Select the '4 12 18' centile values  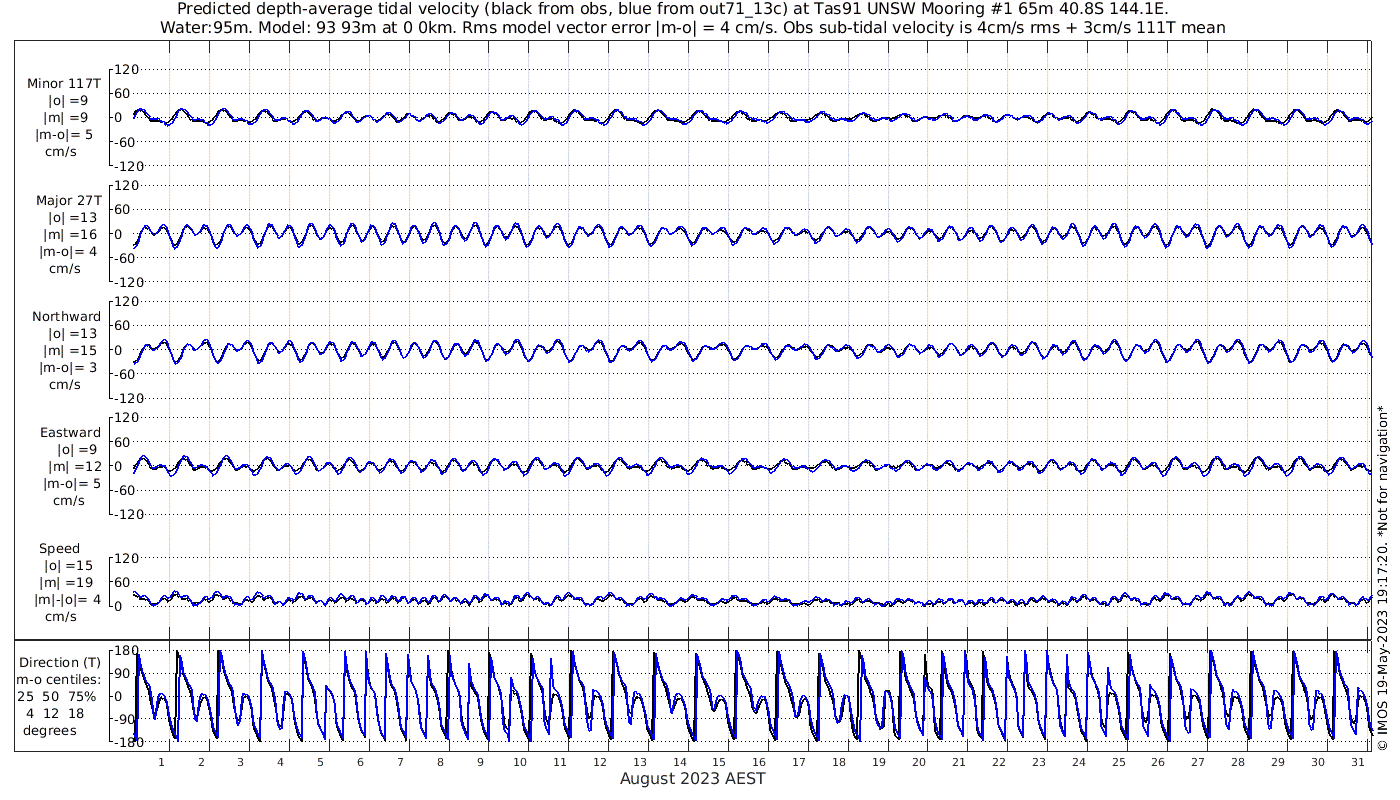(56, 714)
